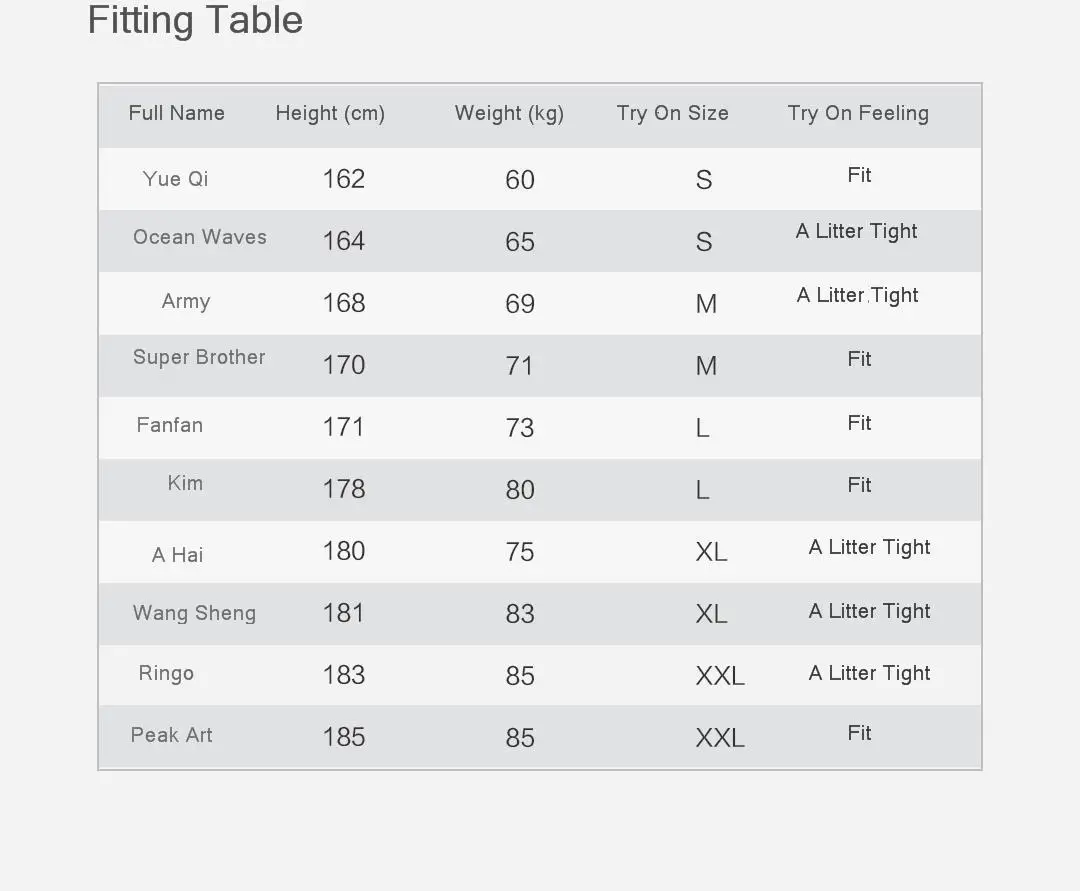Click the Try On Feeling header

pos(858,114)
